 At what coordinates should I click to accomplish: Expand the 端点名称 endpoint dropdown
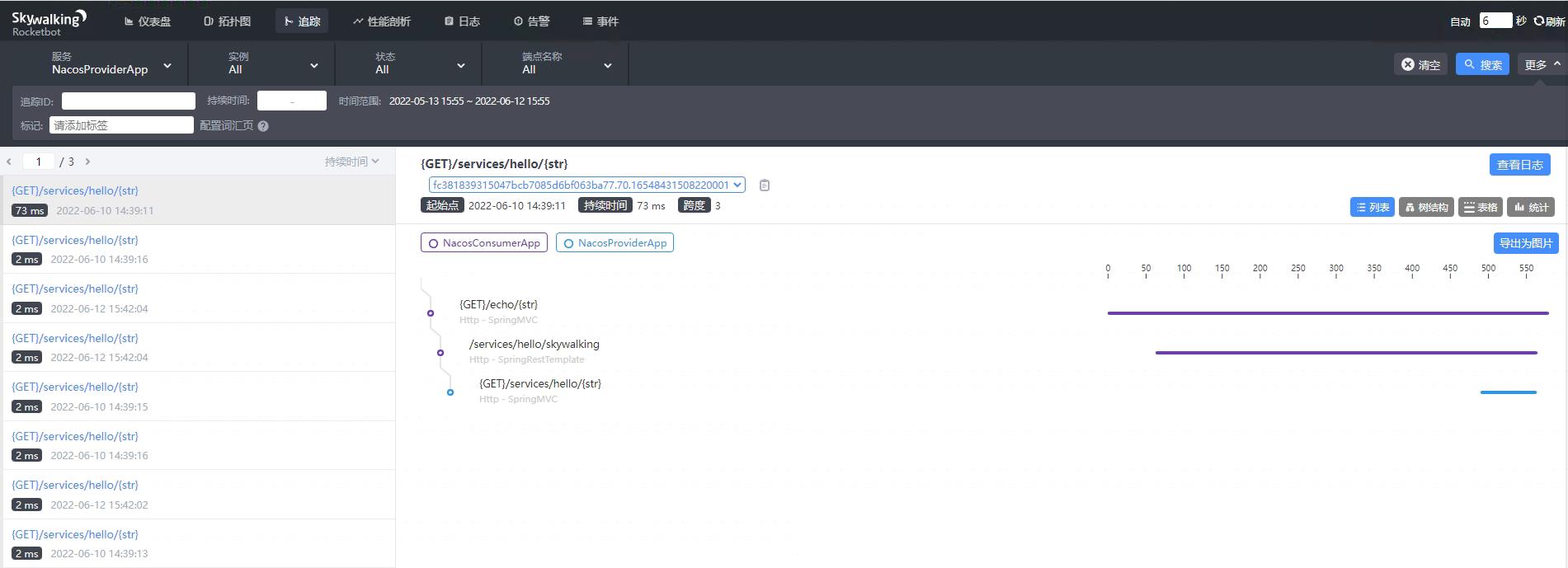point(566,63)
